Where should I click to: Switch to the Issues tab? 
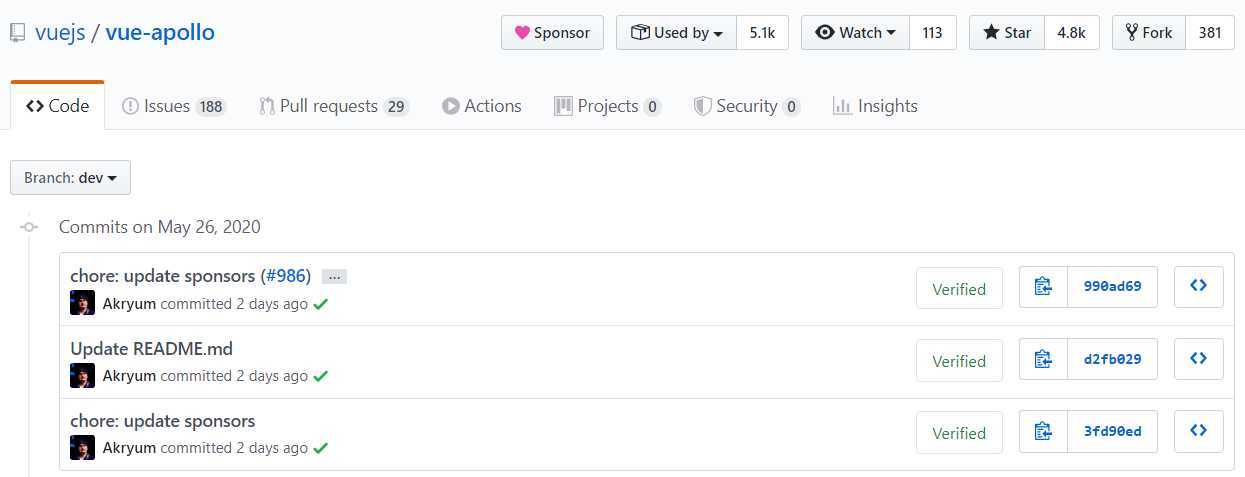point(174,106)
